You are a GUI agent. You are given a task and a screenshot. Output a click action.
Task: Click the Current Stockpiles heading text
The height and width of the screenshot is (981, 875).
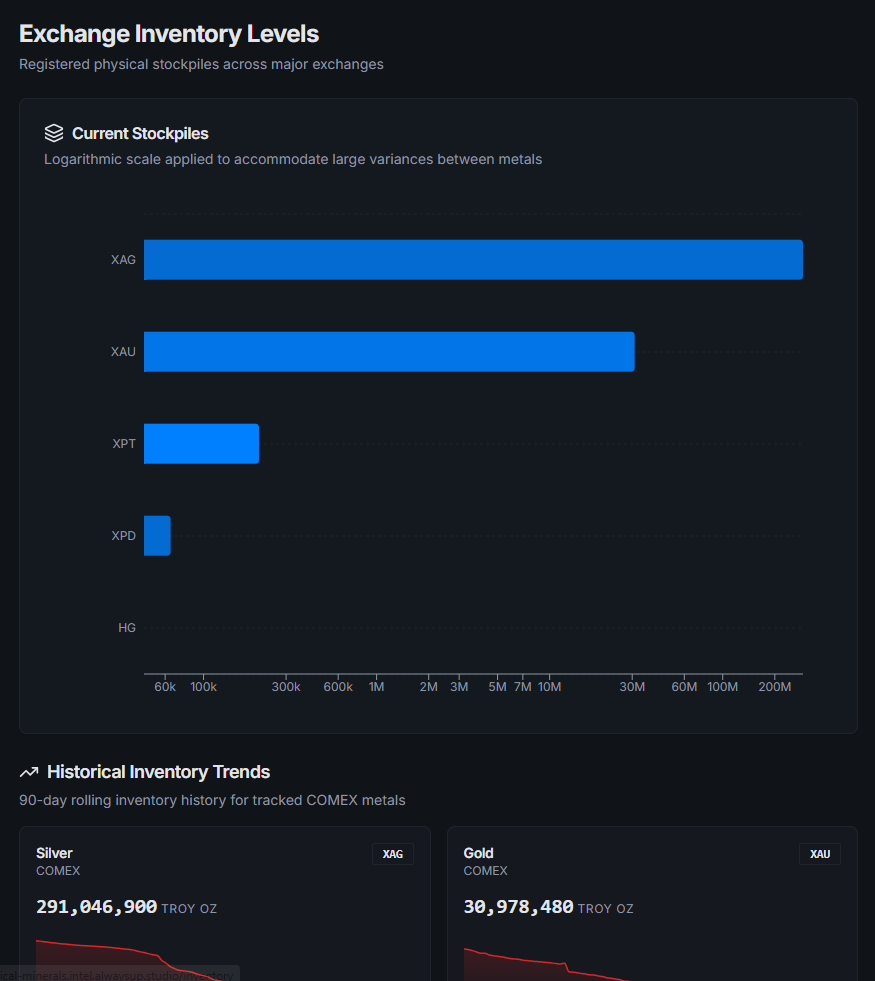tap(140, 133)
